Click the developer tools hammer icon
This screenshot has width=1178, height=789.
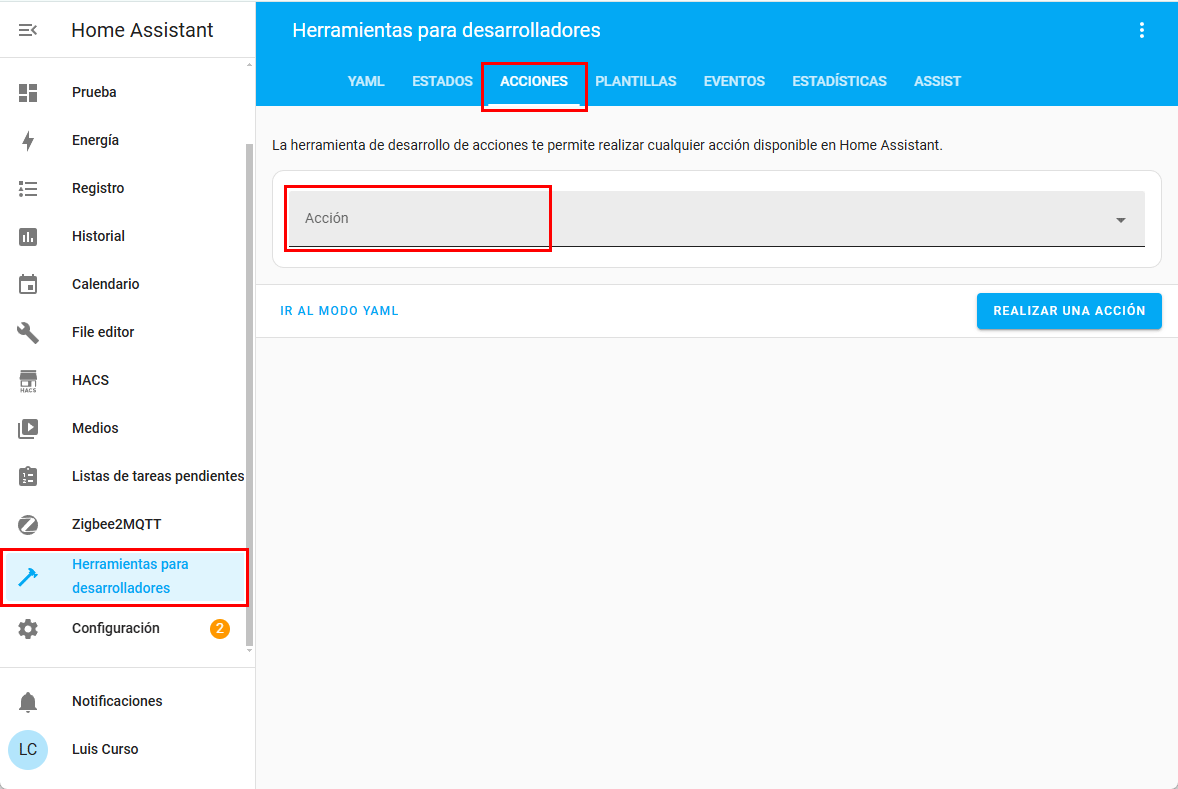click(x=28, y=576)
